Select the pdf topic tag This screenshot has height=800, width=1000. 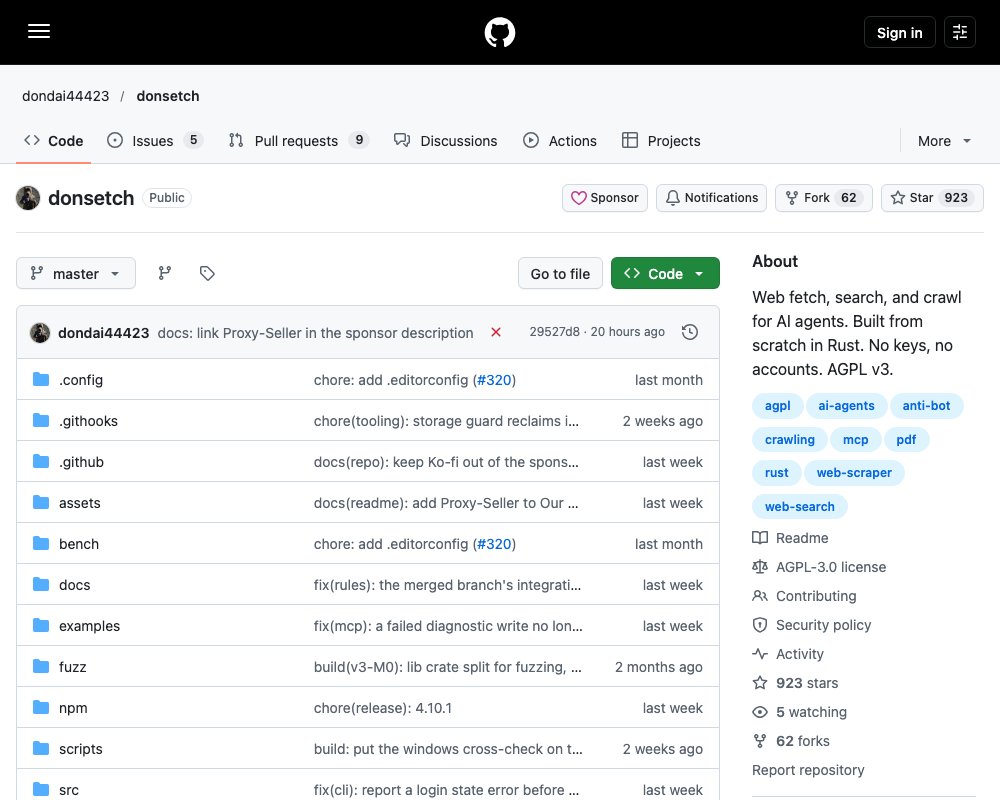(x=906, y=440)
